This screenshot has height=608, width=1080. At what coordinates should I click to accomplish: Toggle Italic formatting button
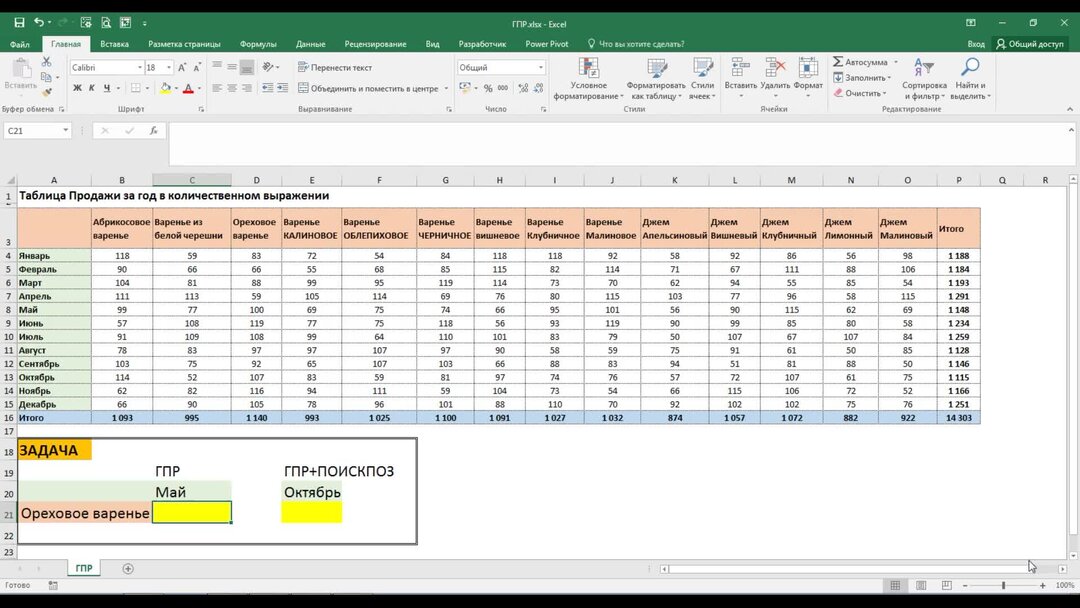(92, 88)
